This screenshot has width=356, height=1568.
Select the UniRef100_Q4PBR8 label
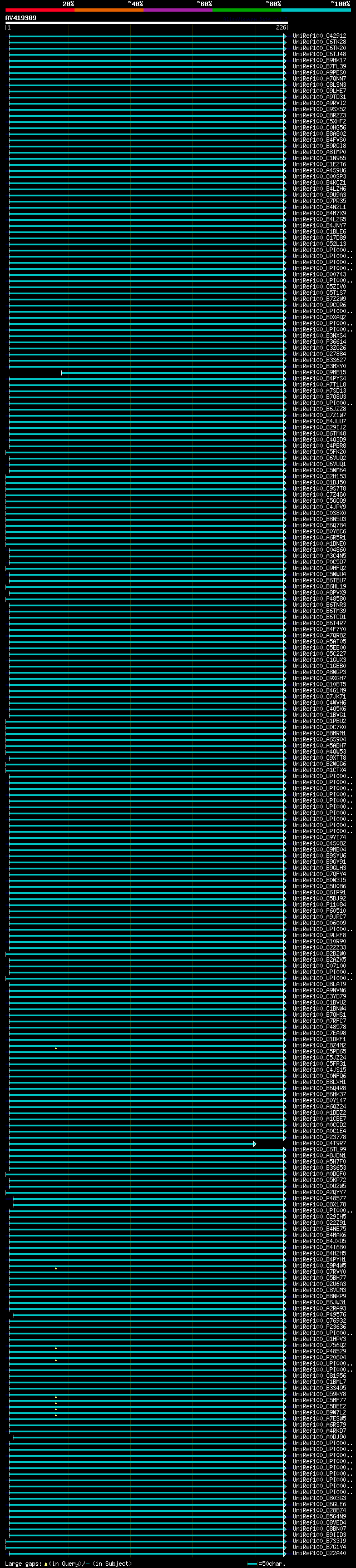point(319,446)
